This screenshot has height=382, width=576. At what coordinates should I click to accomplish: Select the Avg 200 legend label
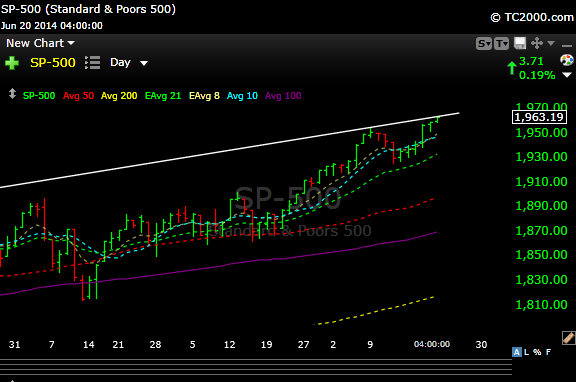[x=119, y=96]
